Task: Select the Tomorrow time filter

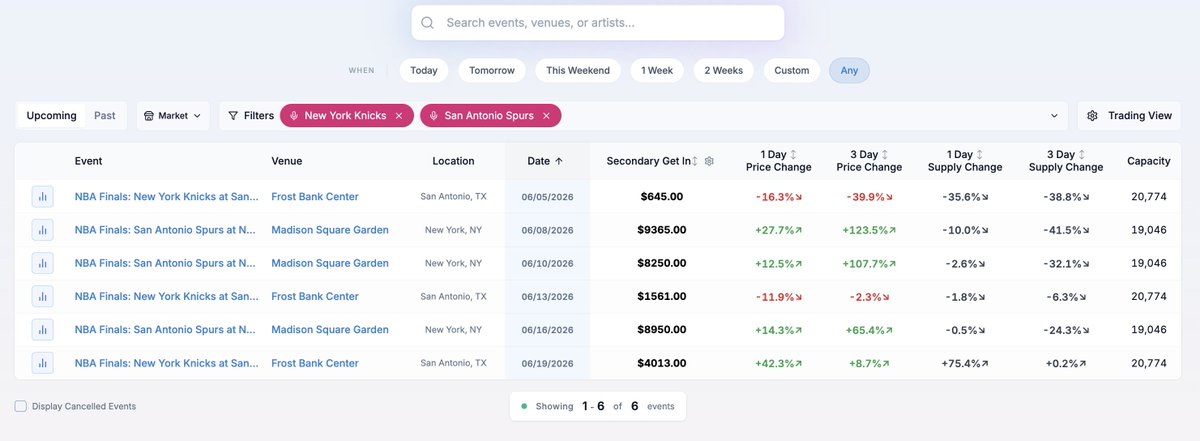Action: [x=492, y=70]
